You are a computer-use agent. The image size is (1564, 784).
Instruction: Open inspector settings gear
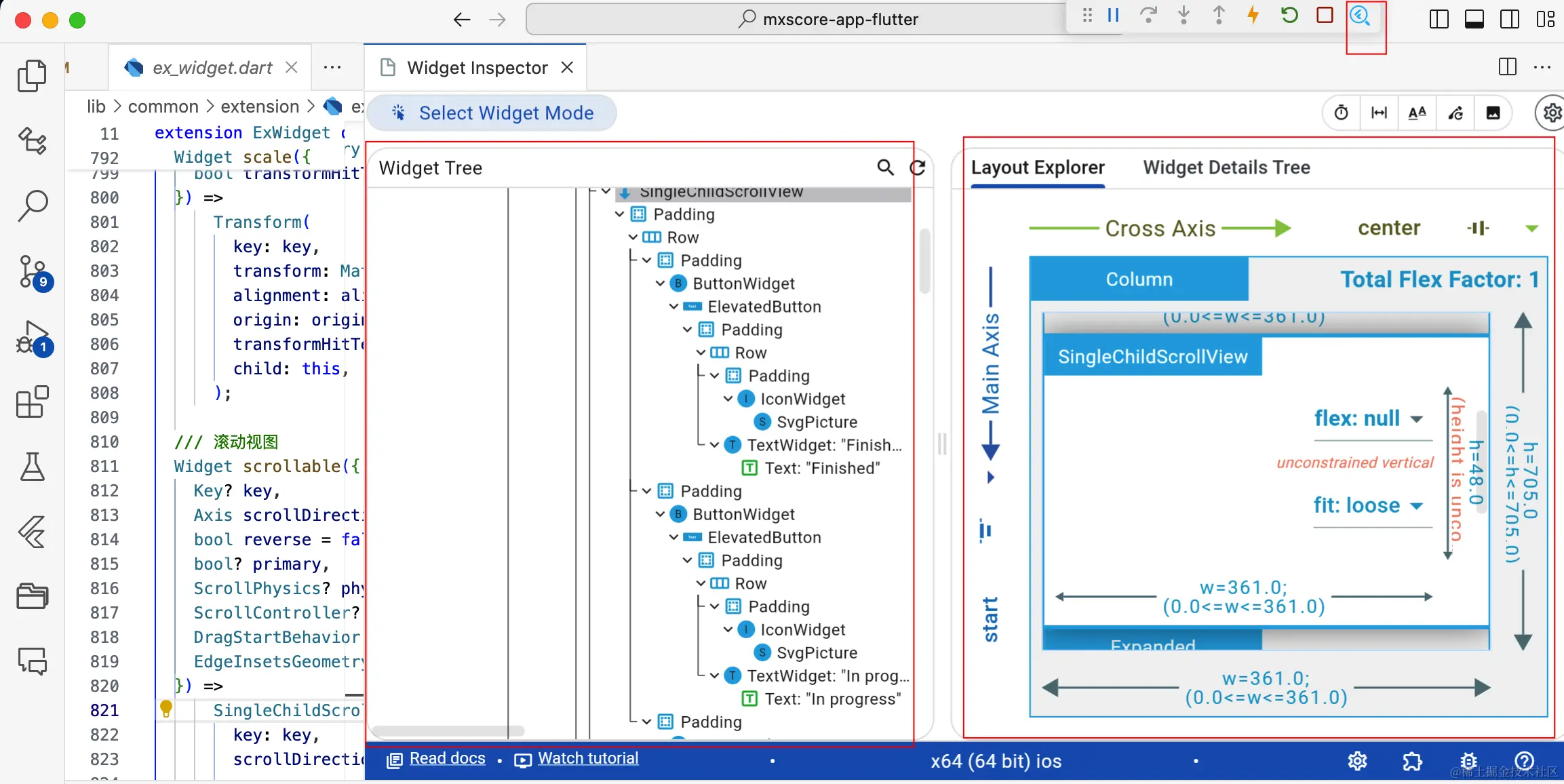pyautogui.click(x=1551, y=113)
